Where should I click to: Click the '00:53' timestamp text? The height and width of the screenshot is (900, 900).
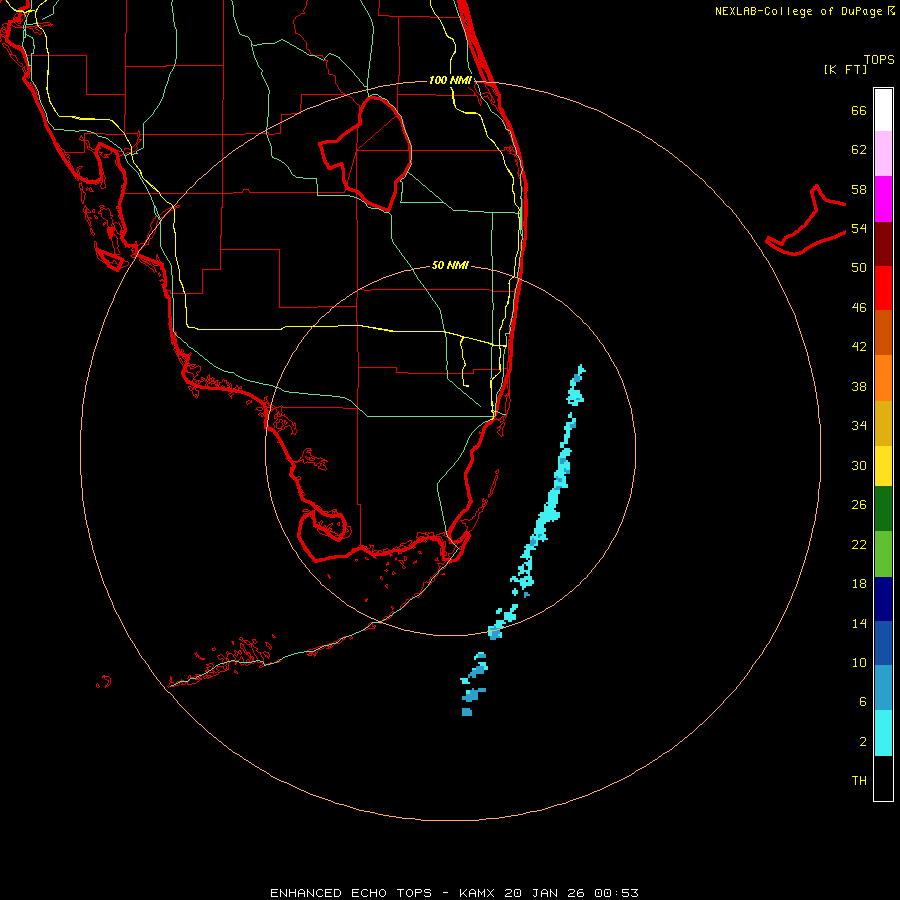click(616, 893)
